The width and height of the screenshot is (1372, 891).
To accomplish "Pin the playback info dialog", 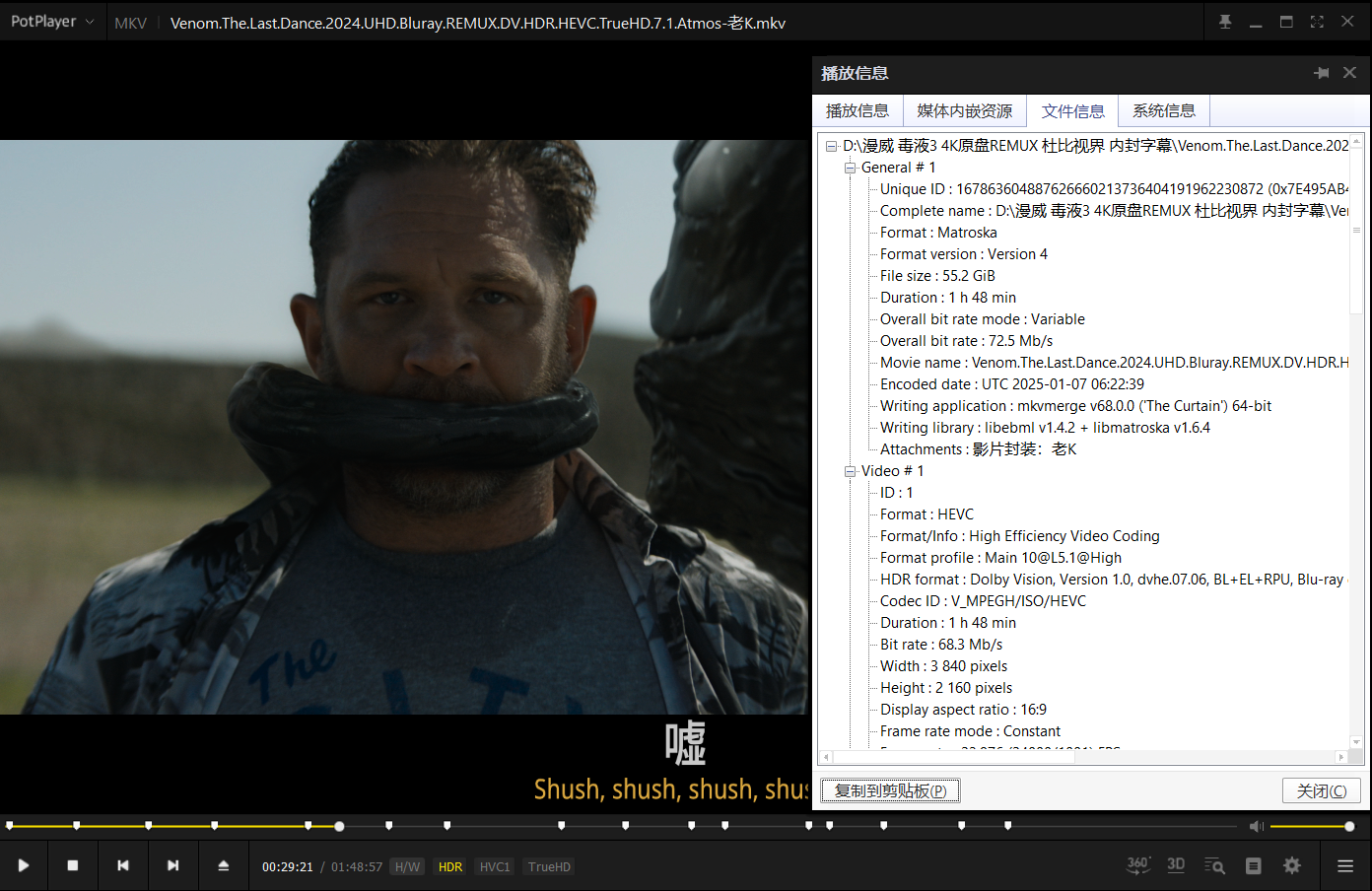I will click(1322, 73).
